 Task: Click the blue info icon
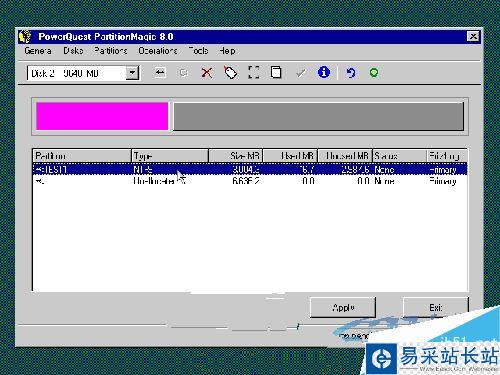click(324, 72)
